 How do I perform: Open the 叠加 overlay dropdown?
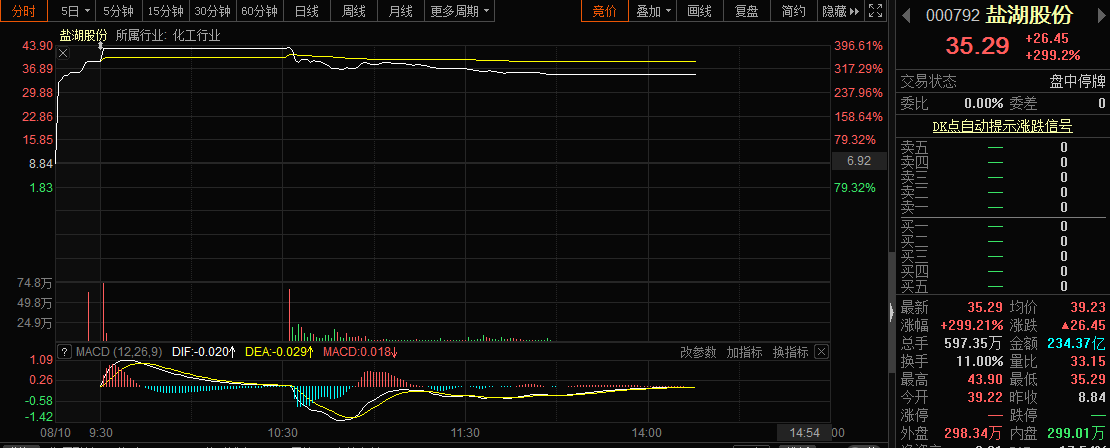653,11
